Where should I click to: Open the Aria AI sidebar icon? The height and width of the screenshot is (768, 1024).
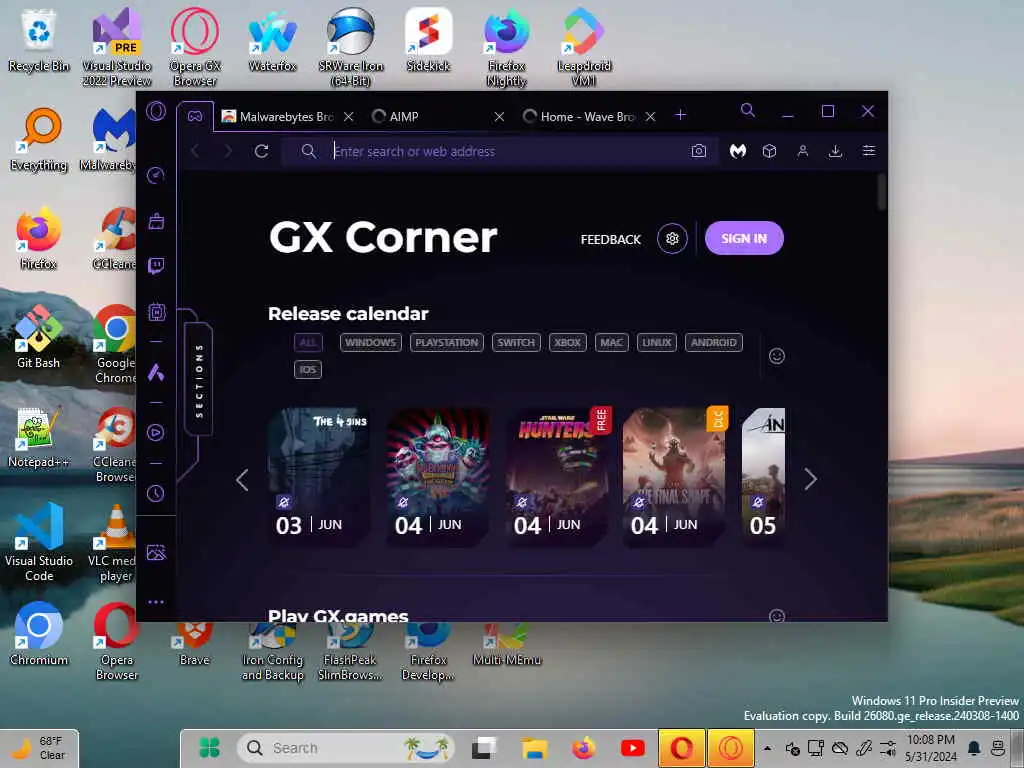(x=156, y=372)
